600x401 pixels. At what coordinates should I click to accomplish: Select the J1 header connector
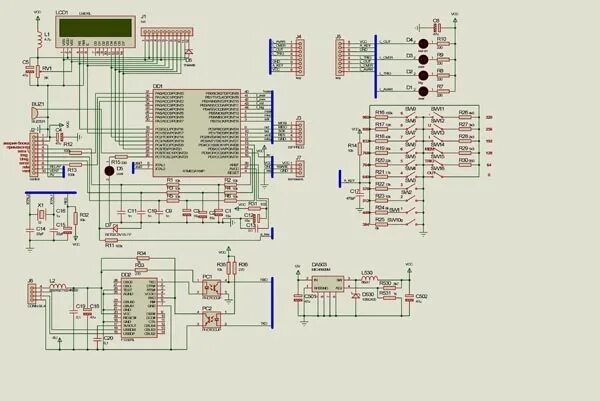coord(166,32)
